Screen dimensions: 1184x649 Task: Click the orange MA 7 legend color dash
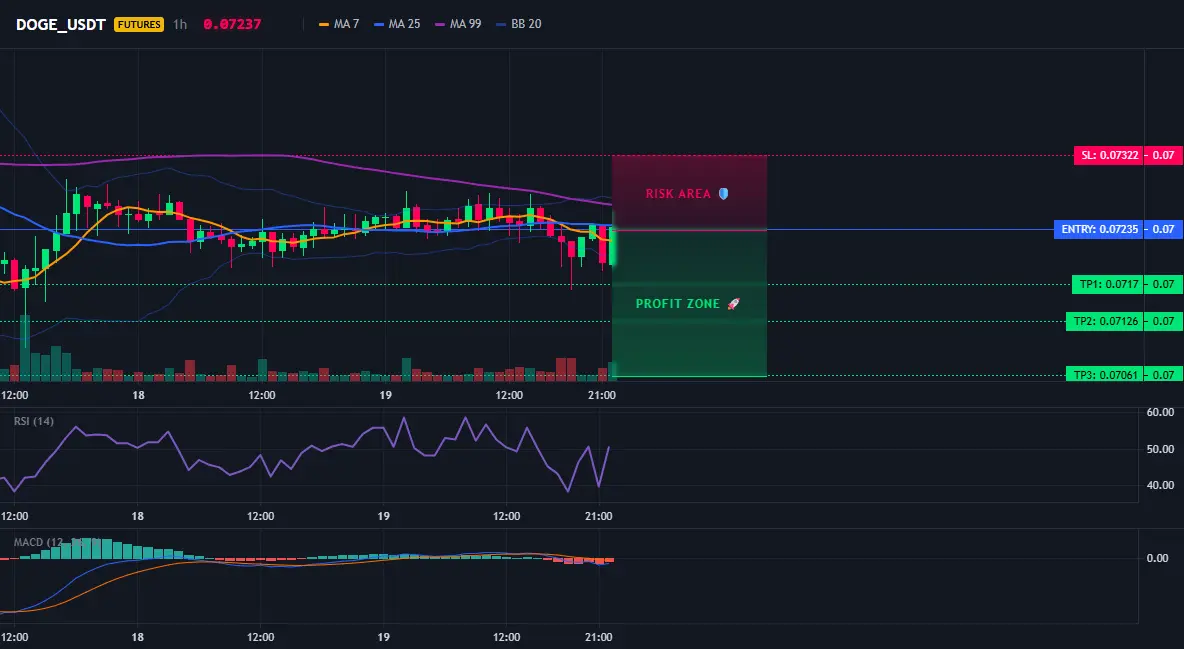pyautogui.click(x=324, y=24)
